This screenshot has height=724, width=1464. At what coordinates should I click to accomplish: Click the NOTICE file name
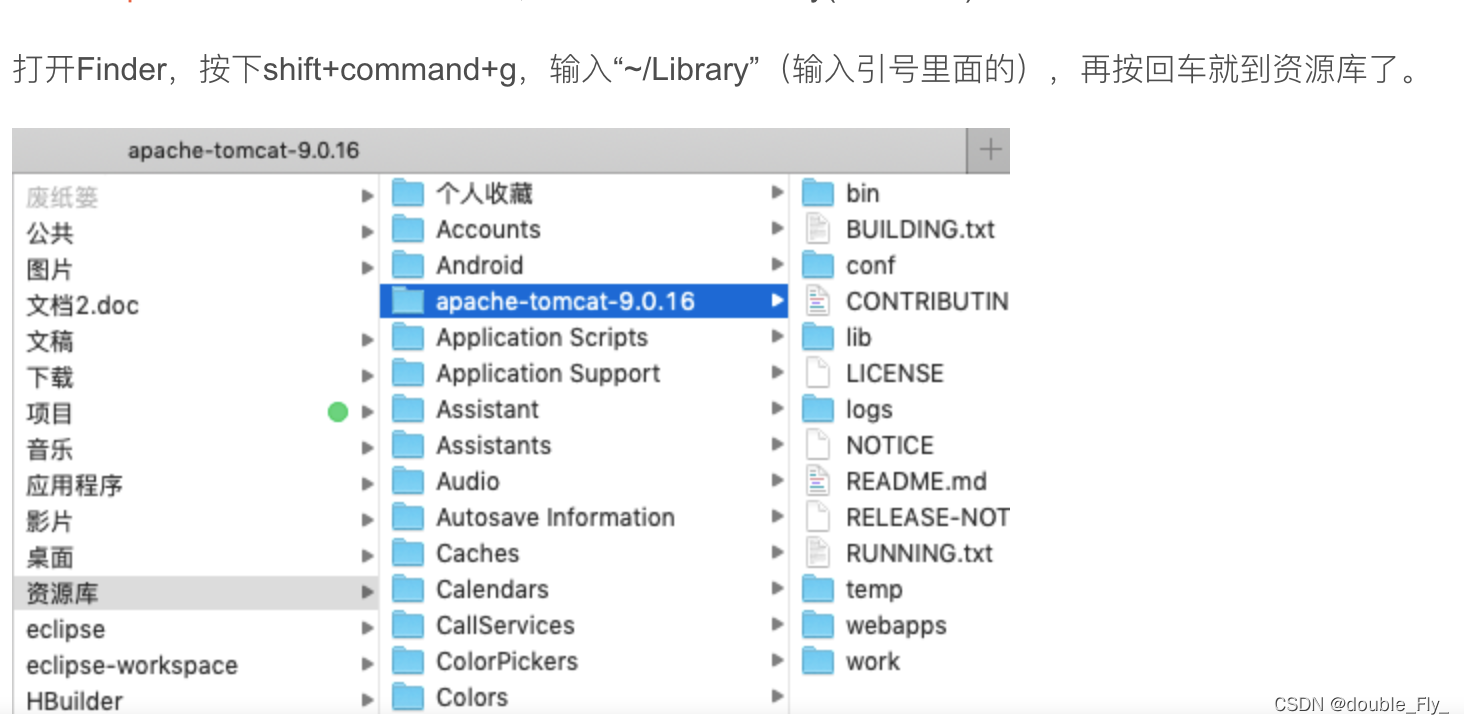[890, 445]
